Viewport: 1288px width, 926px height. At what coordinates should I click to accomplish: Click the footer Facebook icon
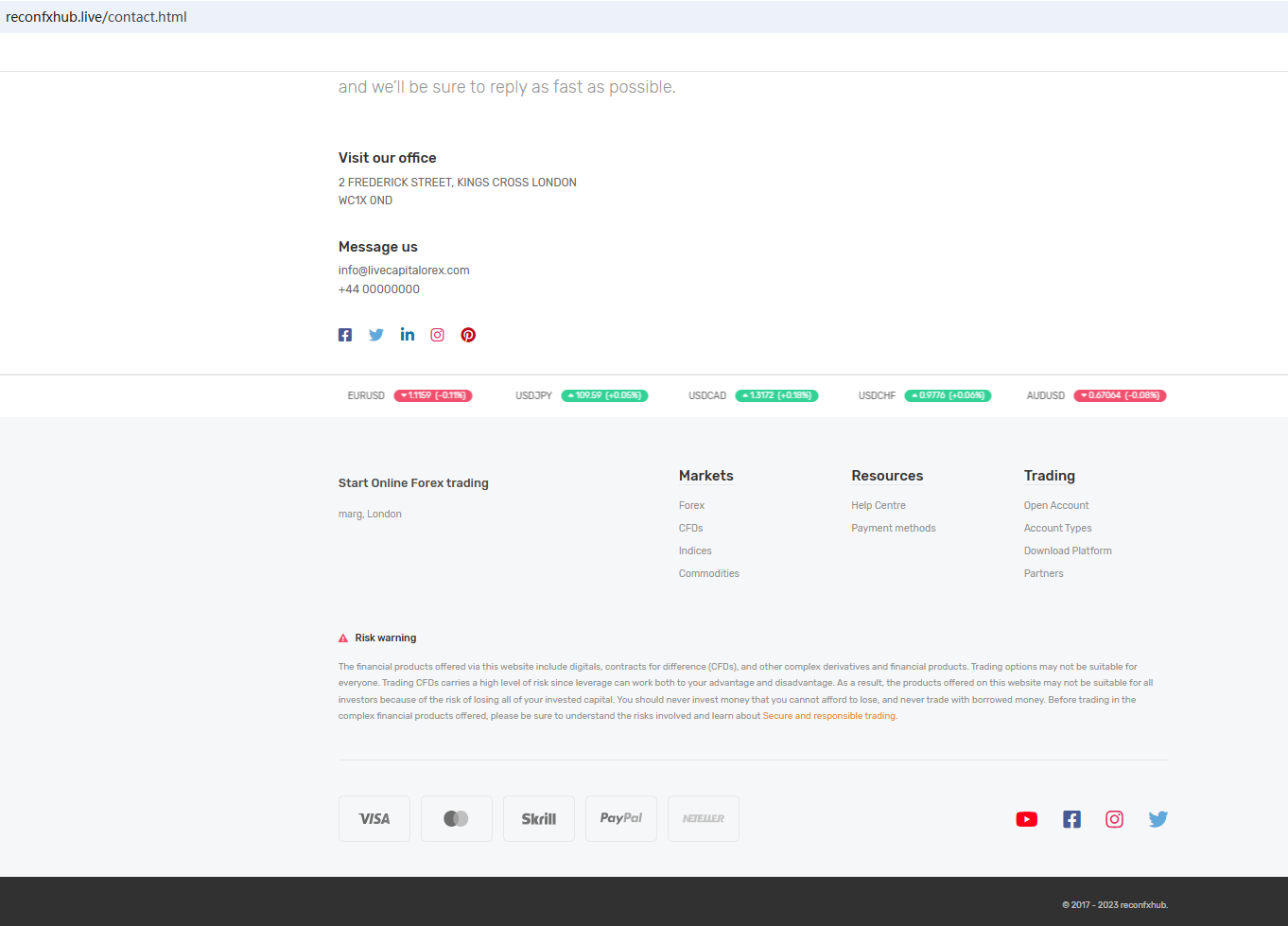pos(1070,819)
